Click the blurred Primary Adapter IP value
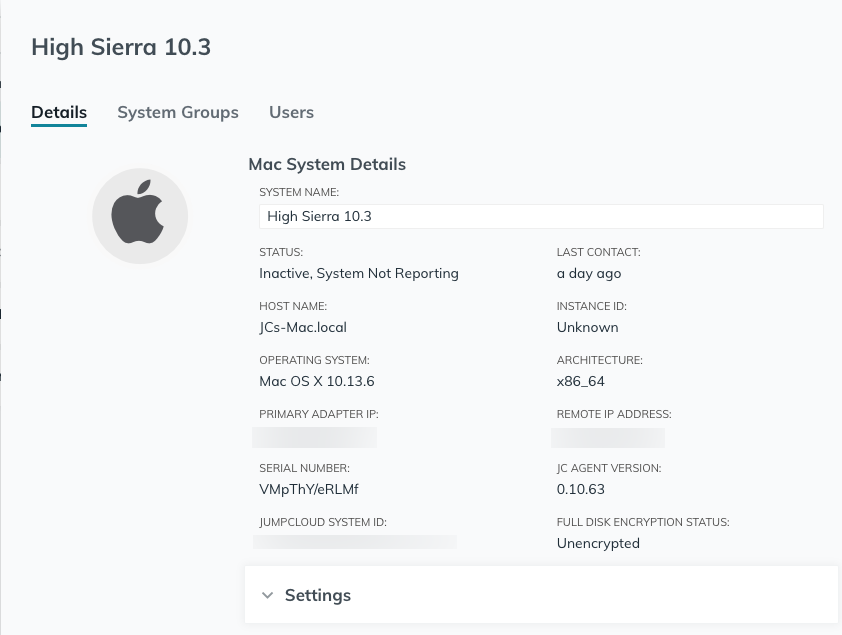 (x=315, y=437)
